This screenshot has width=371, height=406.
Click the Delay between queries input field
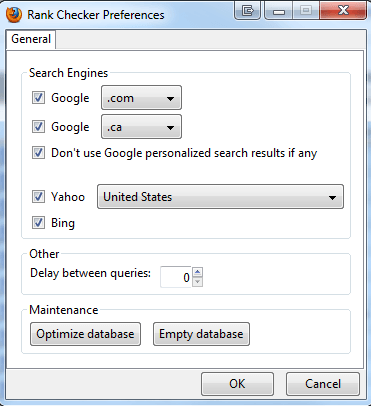click(176, 277)
